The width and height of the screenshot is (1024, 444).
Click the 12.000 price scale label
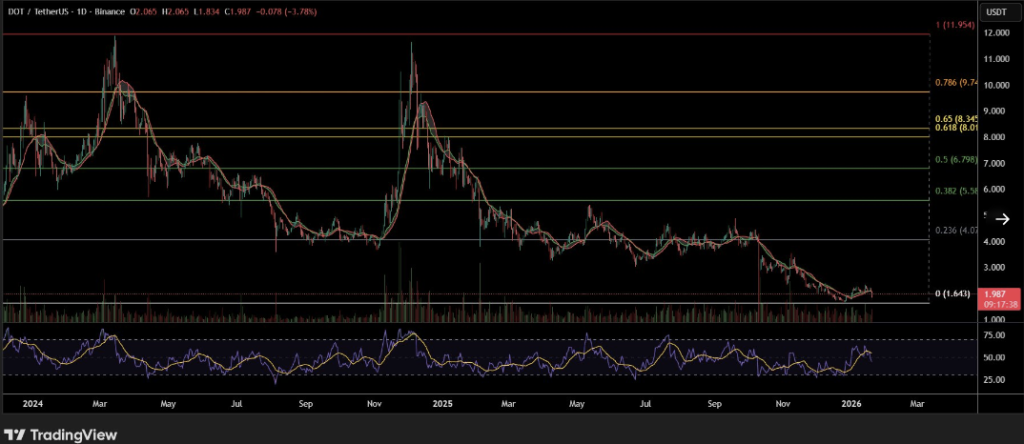click(x=995, y=33)
